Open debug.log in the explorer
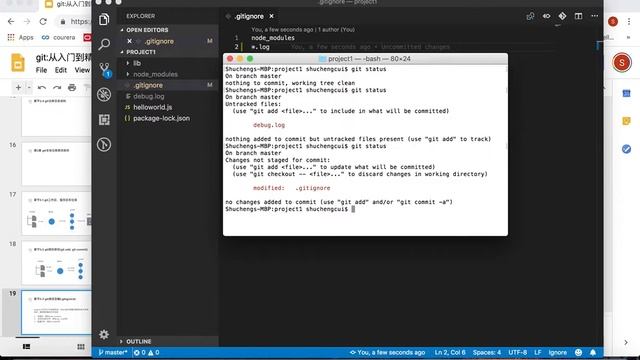640x360 pixels. pyautogui.click(x=149, y=96)
